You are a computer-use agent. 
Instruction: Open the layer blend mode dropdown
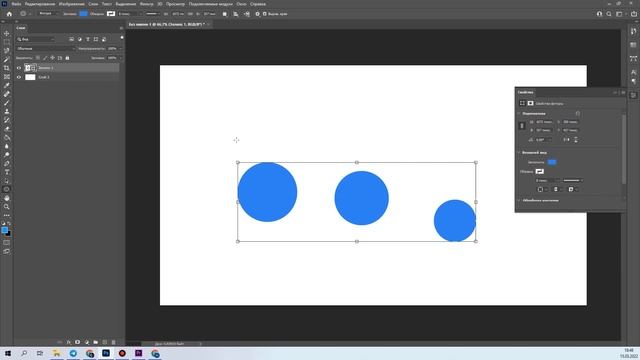pyautogui.click(x=46, y=49)
